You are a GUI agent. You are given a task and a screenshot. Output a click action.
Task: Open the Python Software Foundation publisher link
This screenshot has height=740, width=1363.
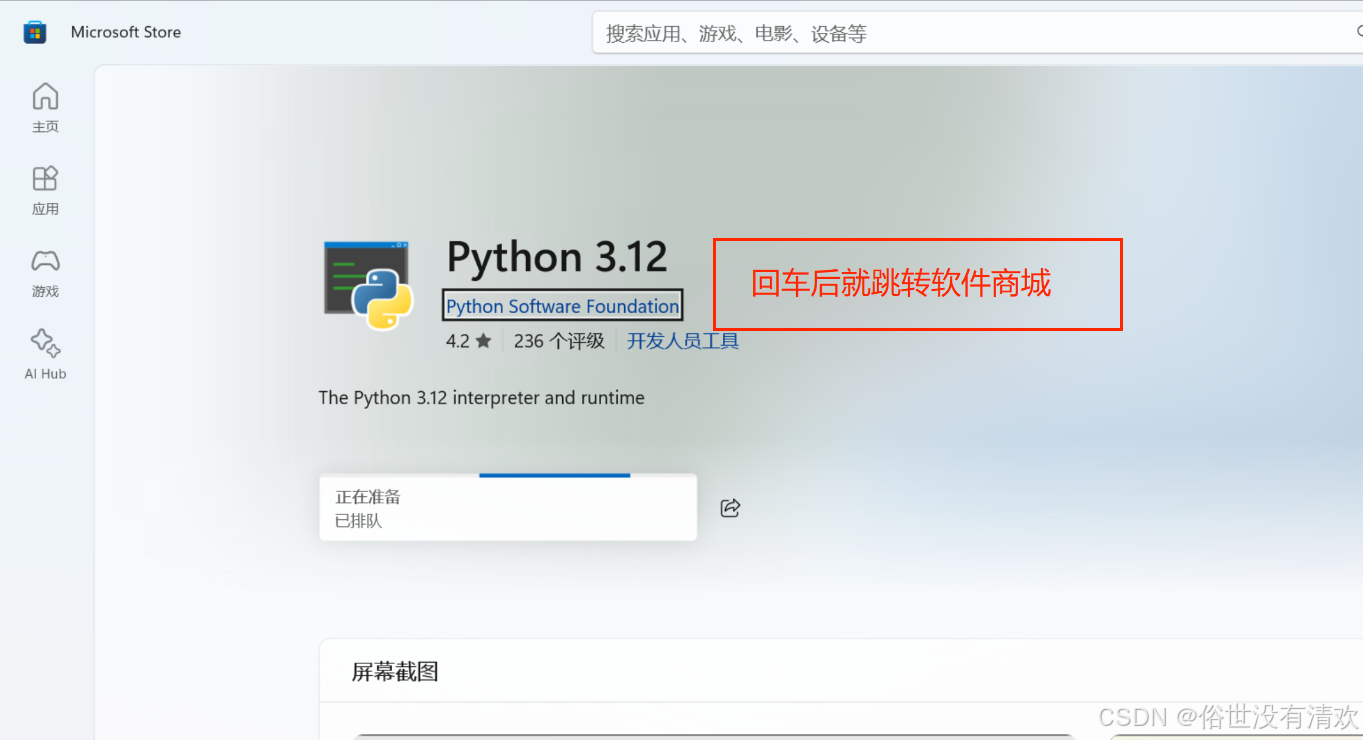click(x=562, y=306)
